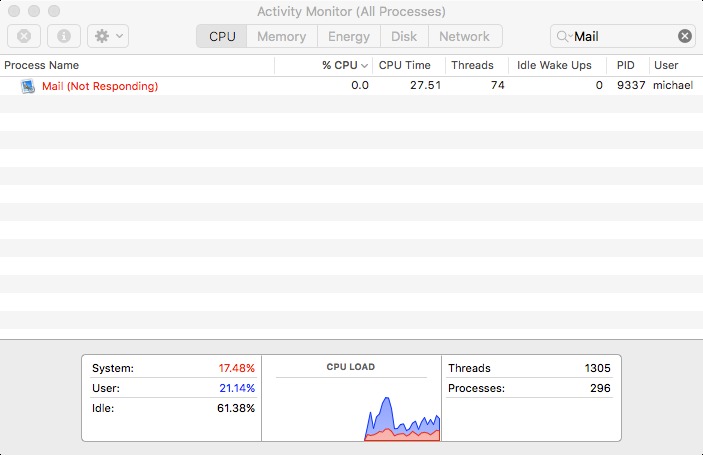Image resolution: width=703 pixels, height=455 pixels.
Task: Switch to the CPU tab
Action: click(222, 36)
